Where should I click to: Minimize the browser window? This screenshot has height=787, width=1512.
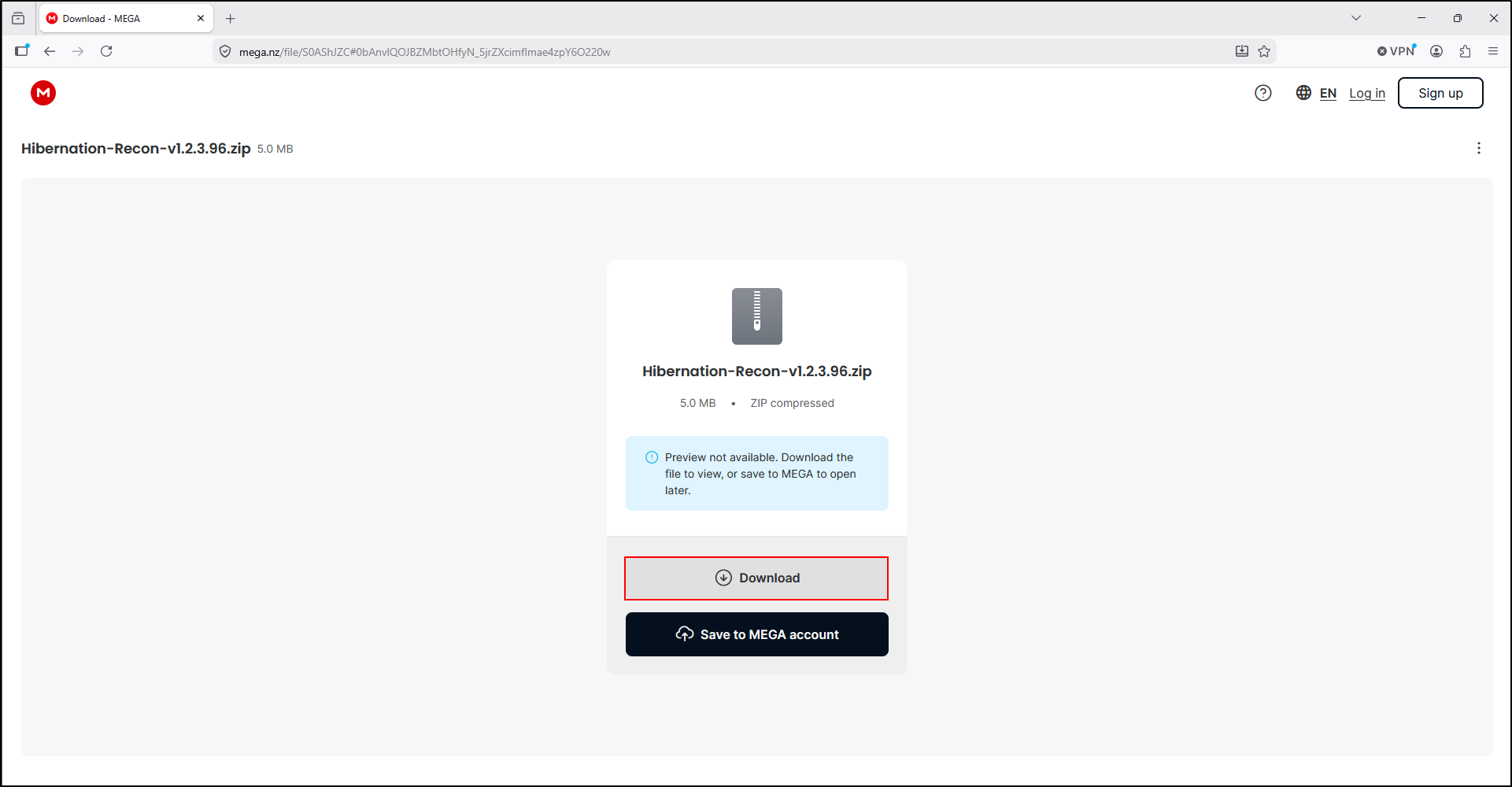tap(1421, 18)
